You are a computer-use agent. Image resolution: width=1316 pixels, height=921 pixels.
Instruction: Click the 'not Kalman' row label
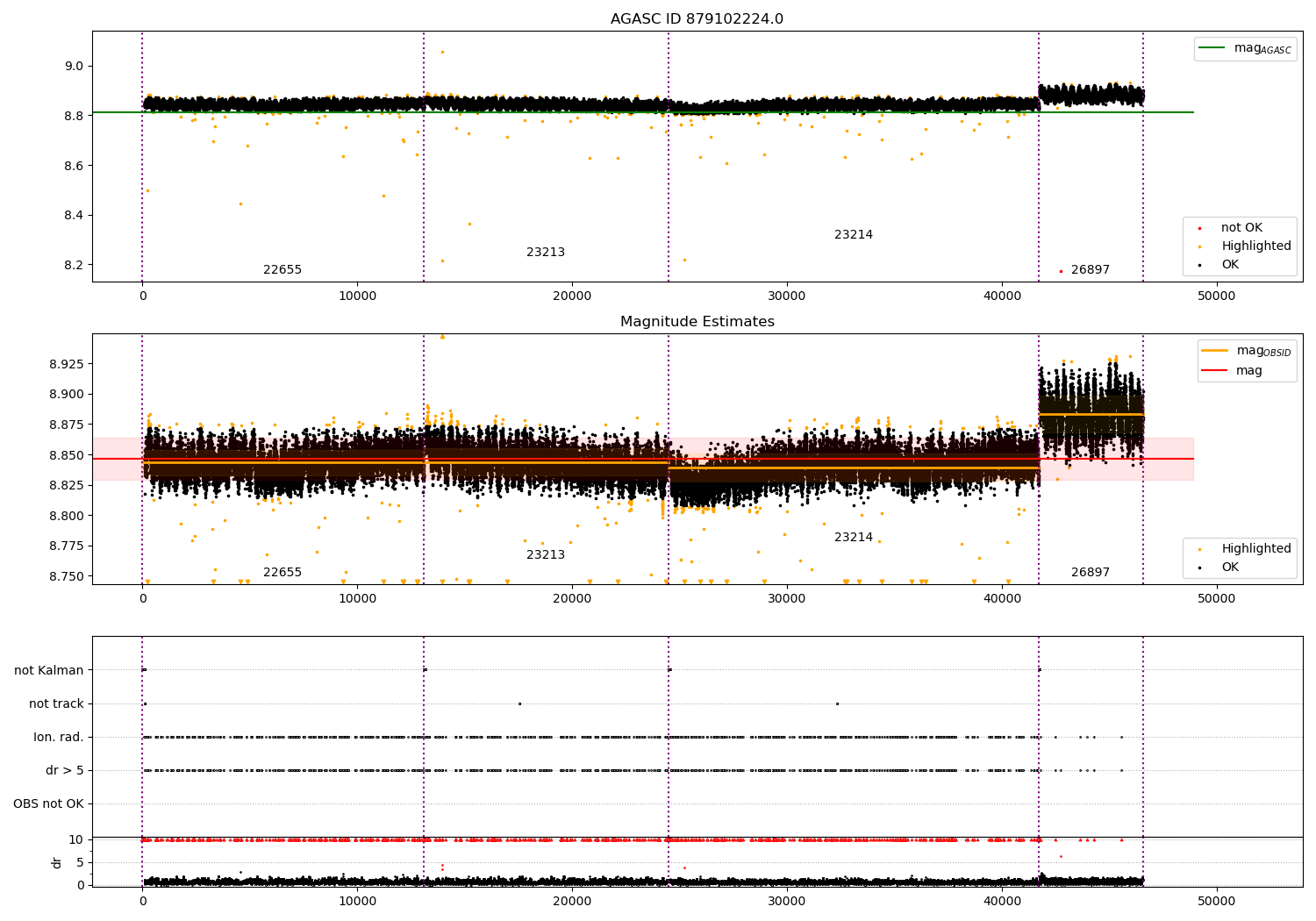(x=49, y=671)
